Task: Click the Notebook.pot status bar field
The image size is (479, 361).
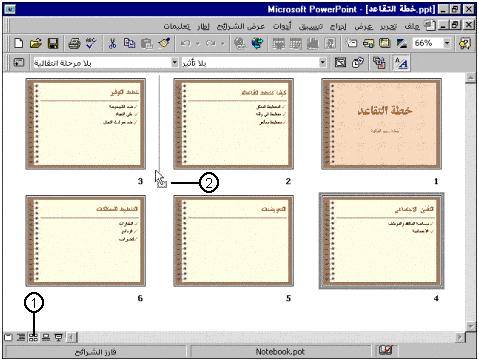Action: [x=280, y=351]
